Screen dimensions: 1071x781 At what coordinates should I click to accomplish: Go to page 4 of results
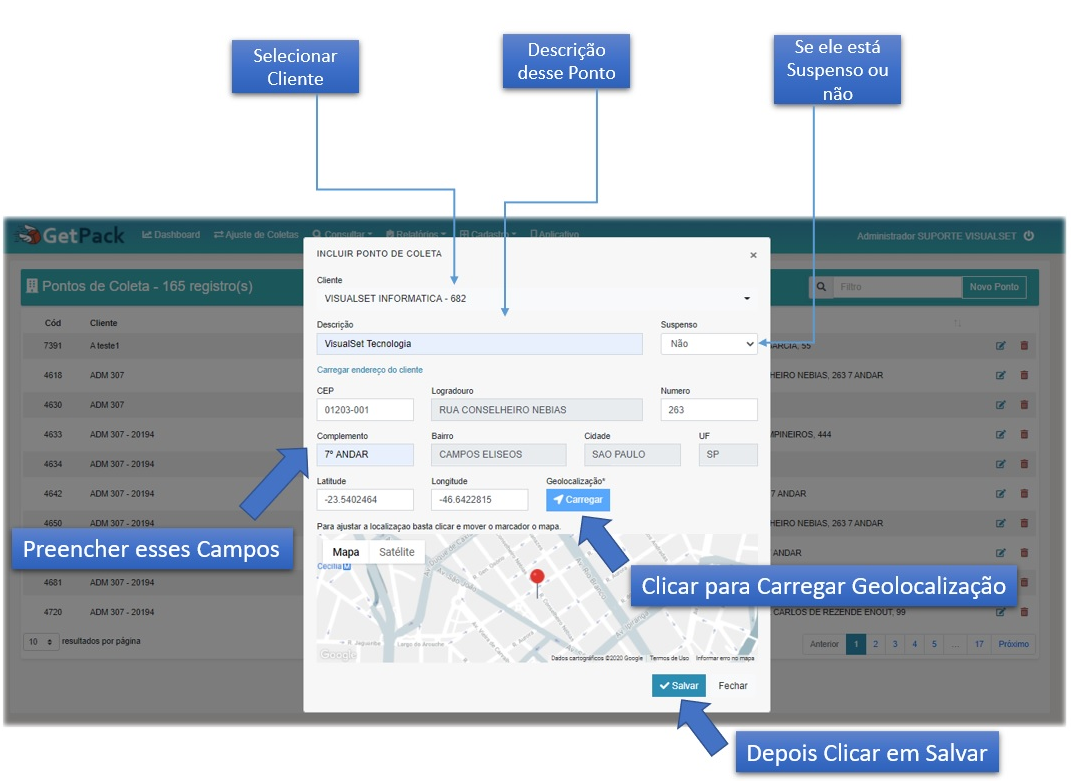(915, 644)
